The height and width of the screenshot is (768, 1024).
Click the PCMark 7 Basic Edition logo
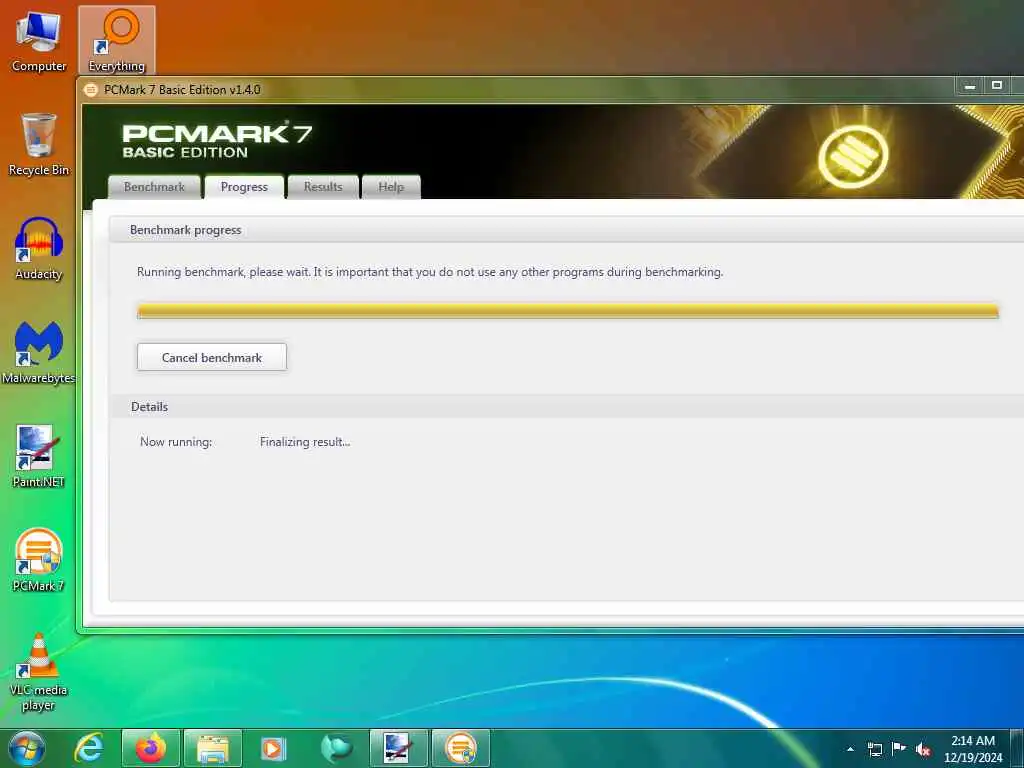pos(217,140)
